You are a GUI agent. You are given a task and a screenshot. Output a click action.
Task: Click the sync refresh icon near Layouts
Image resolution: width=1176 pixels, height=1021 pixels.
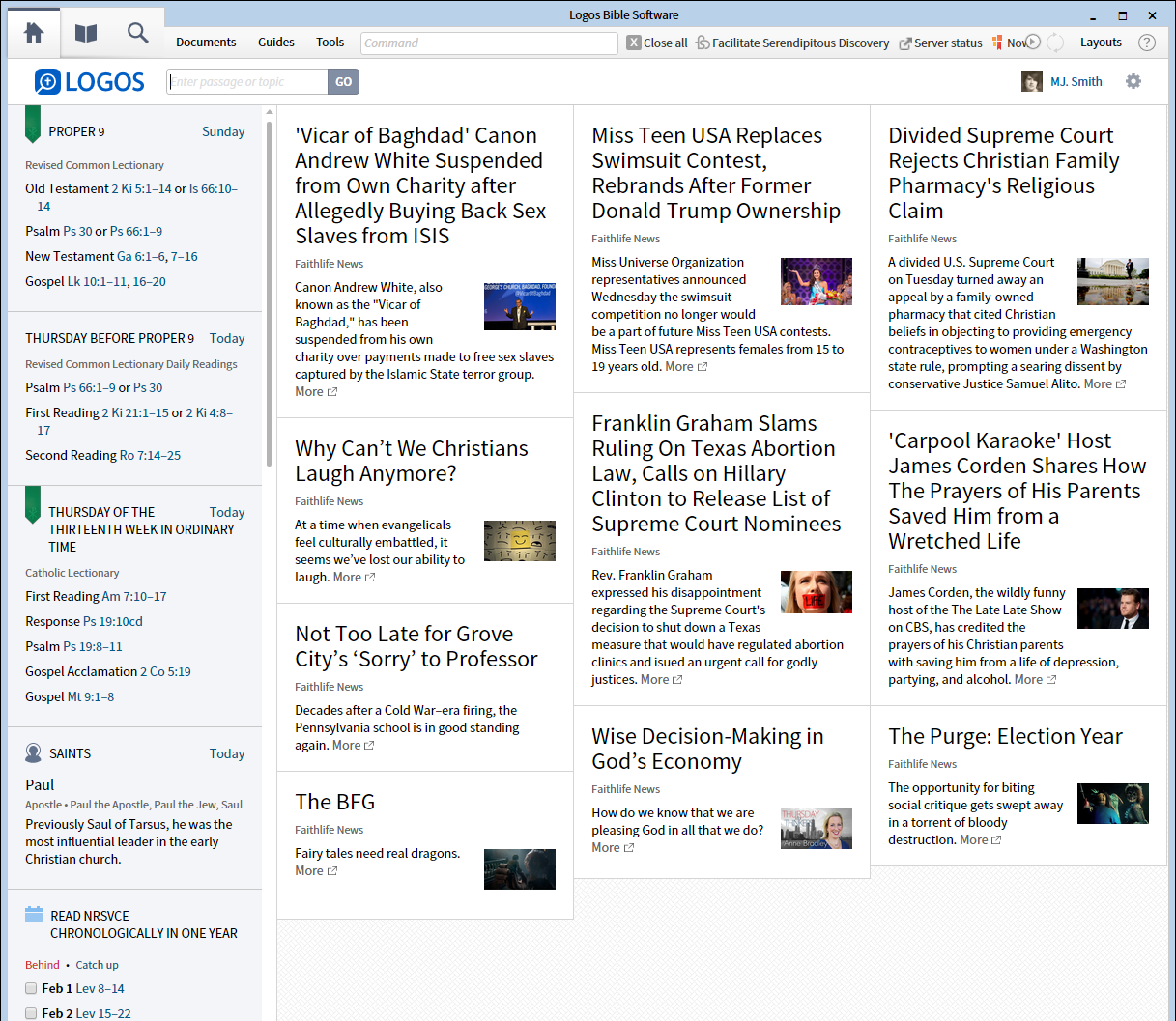point(1055,43)
